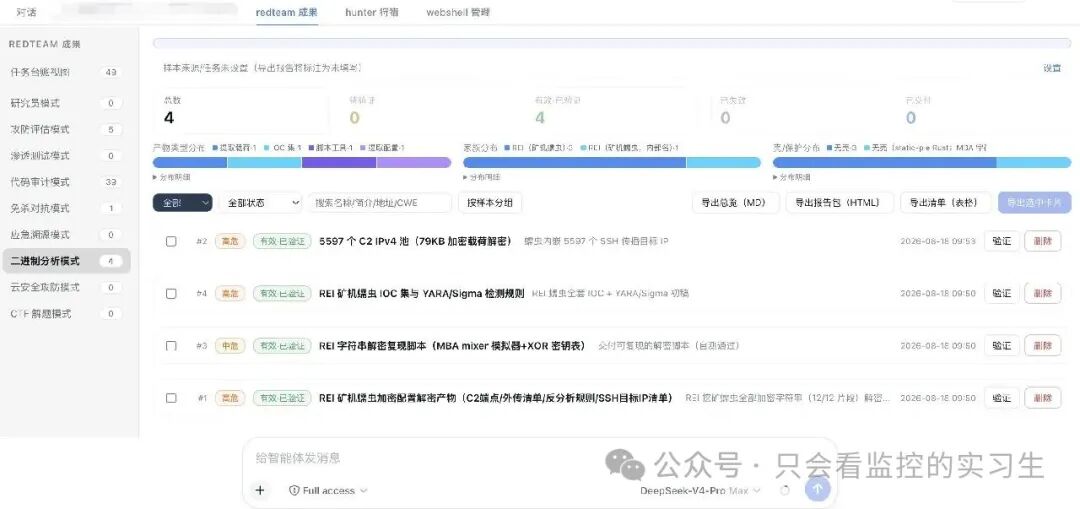
Task: Click the shield icon beside Full access
Action: click(x=294, y=490)
